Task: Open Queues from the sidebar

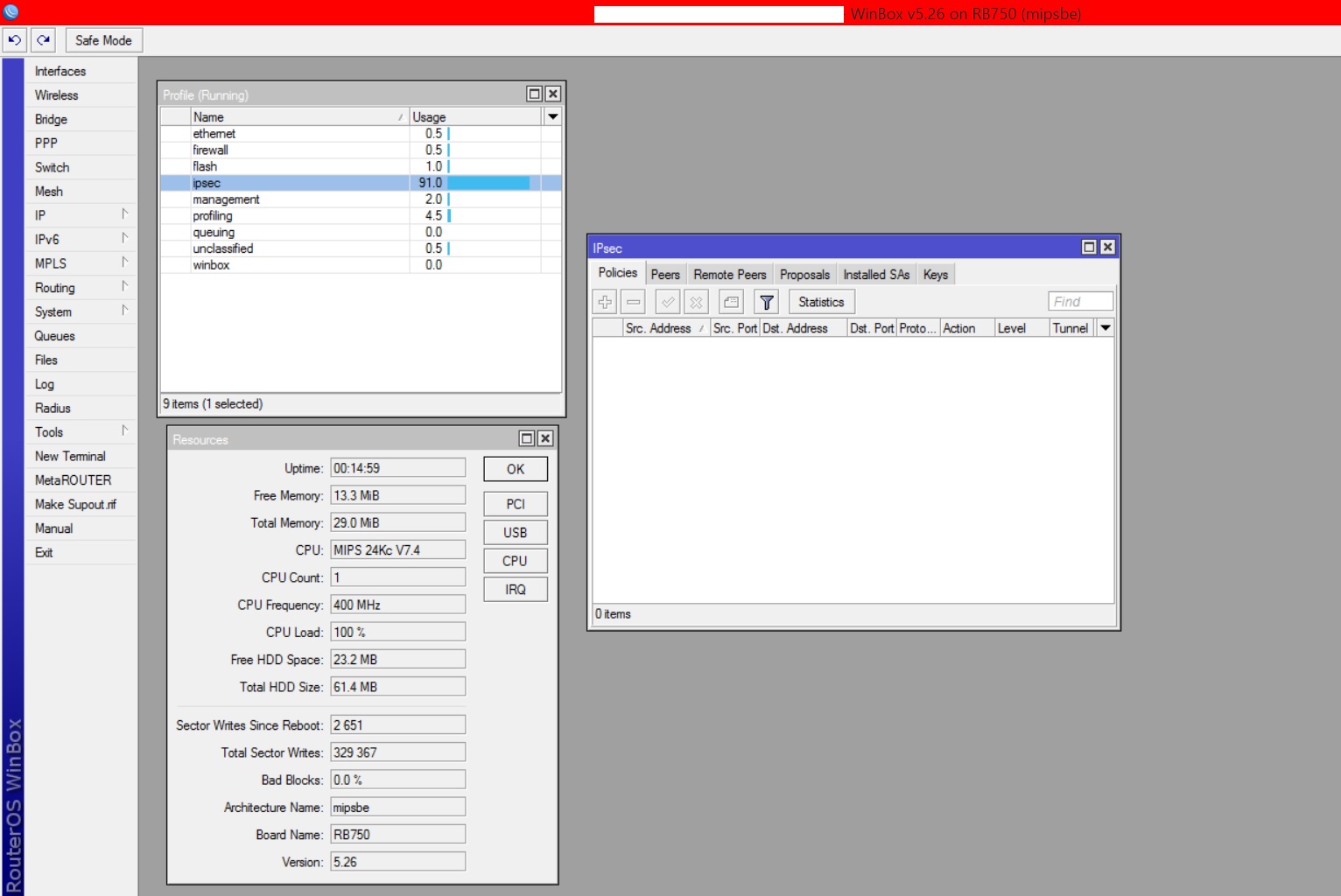Action: point(81,336)
